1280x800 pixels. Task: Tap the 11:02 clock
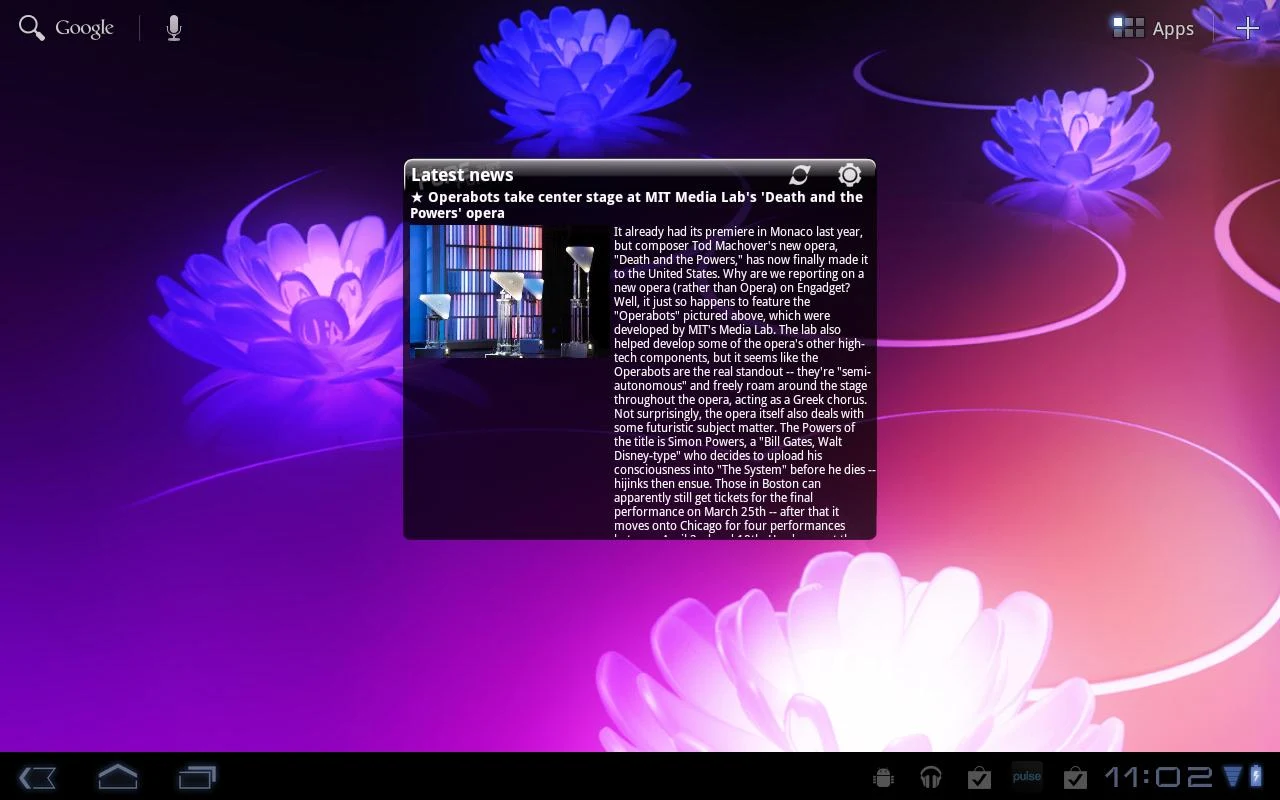tap(1158, 777)
